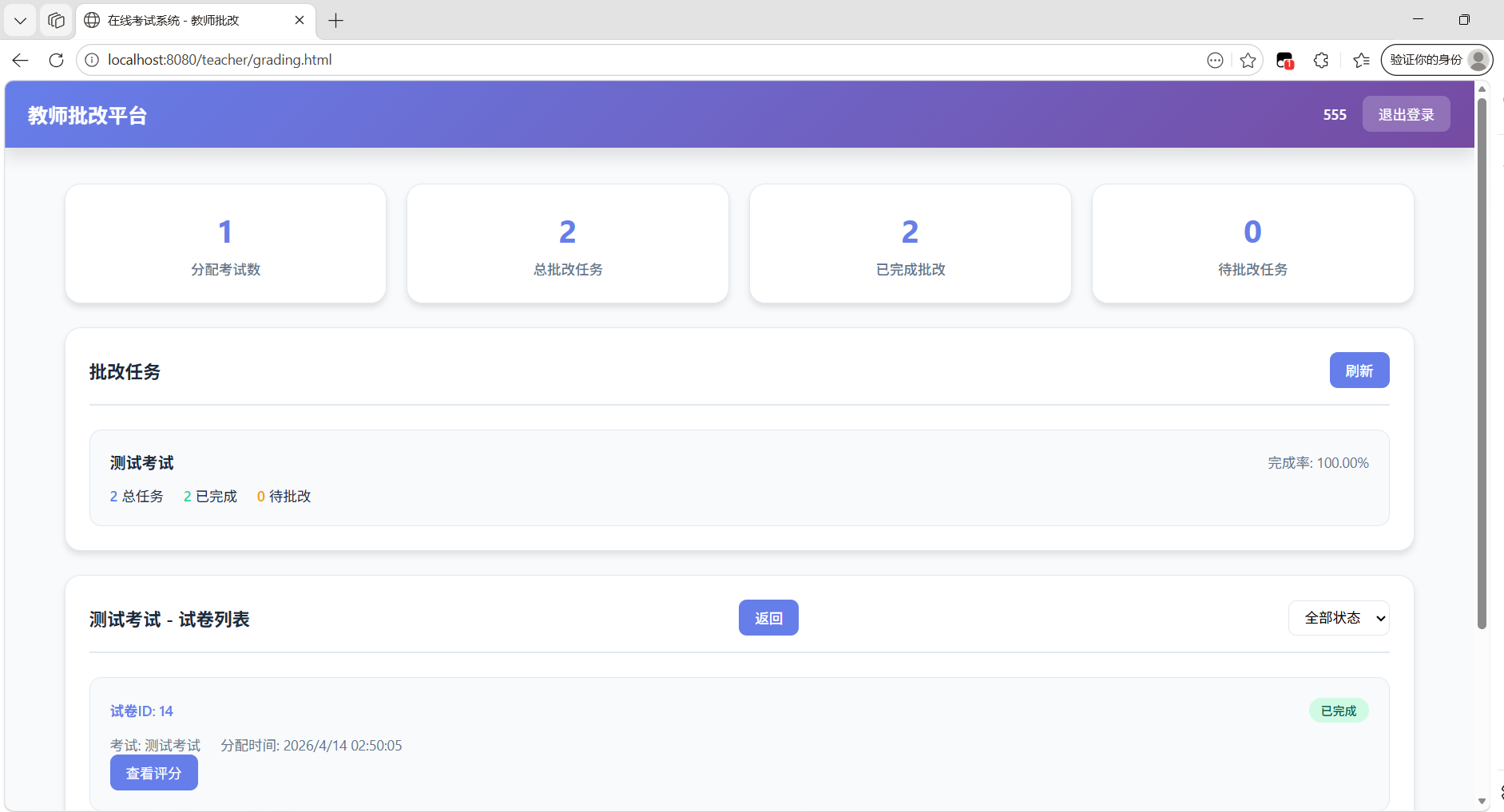The image size is (1504, 812).
Task: Reload the page with refresh icon
Action: (x=56, y=60)
